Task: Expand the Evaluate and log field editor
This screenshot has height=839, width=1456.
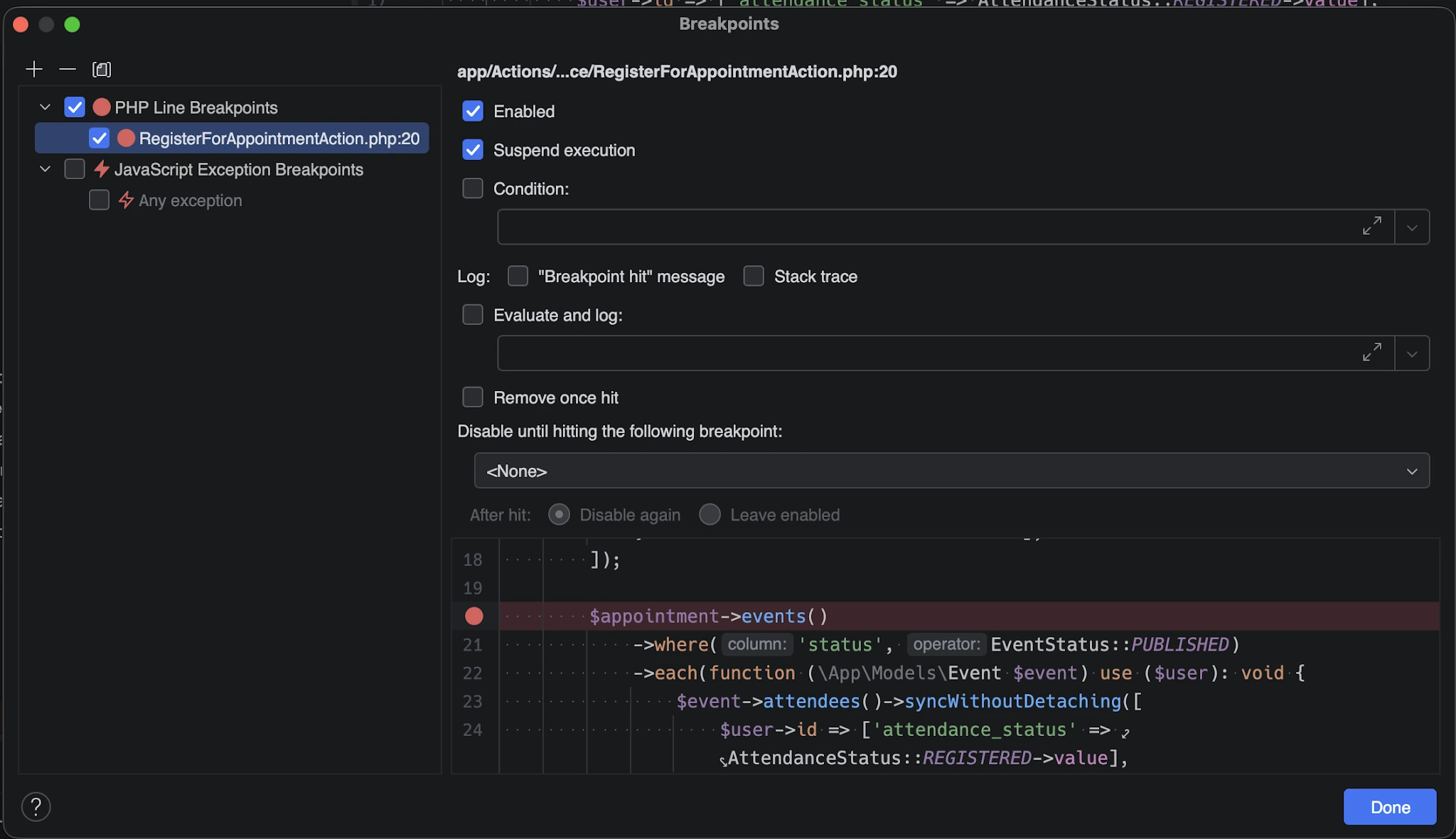Action: coord(1372,353)
